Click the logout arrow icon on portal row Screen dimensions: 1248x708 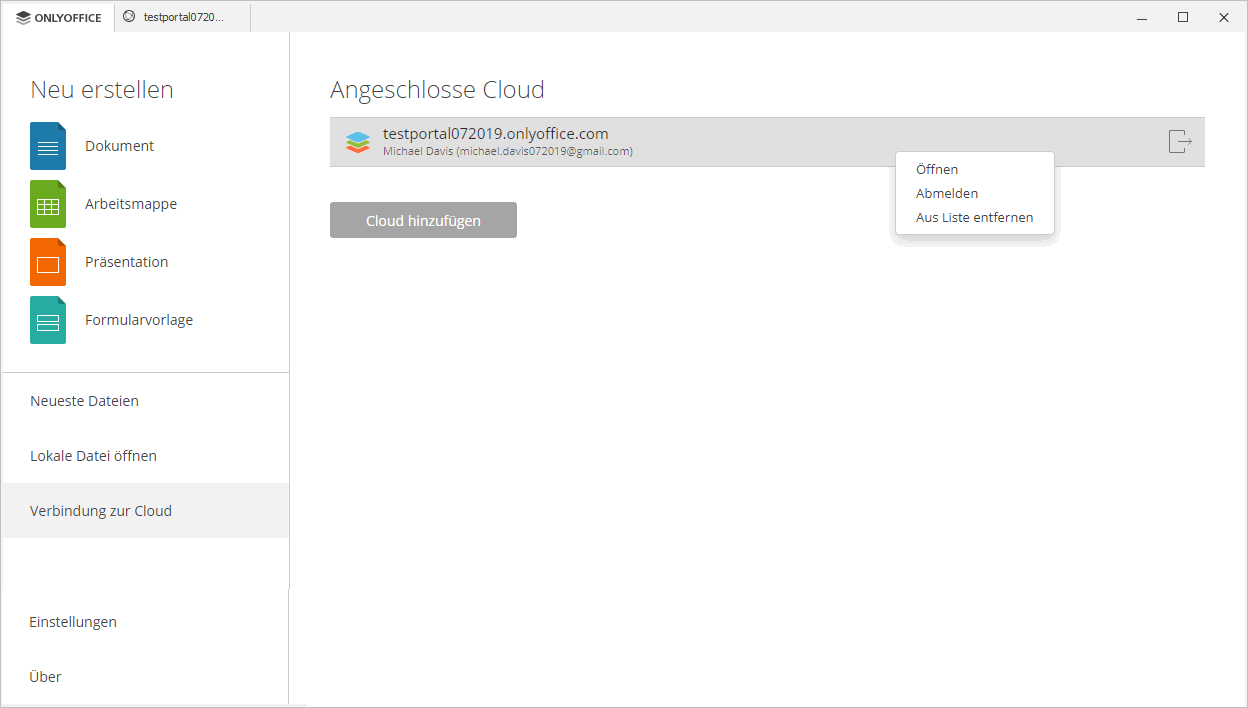point(1180,142)
